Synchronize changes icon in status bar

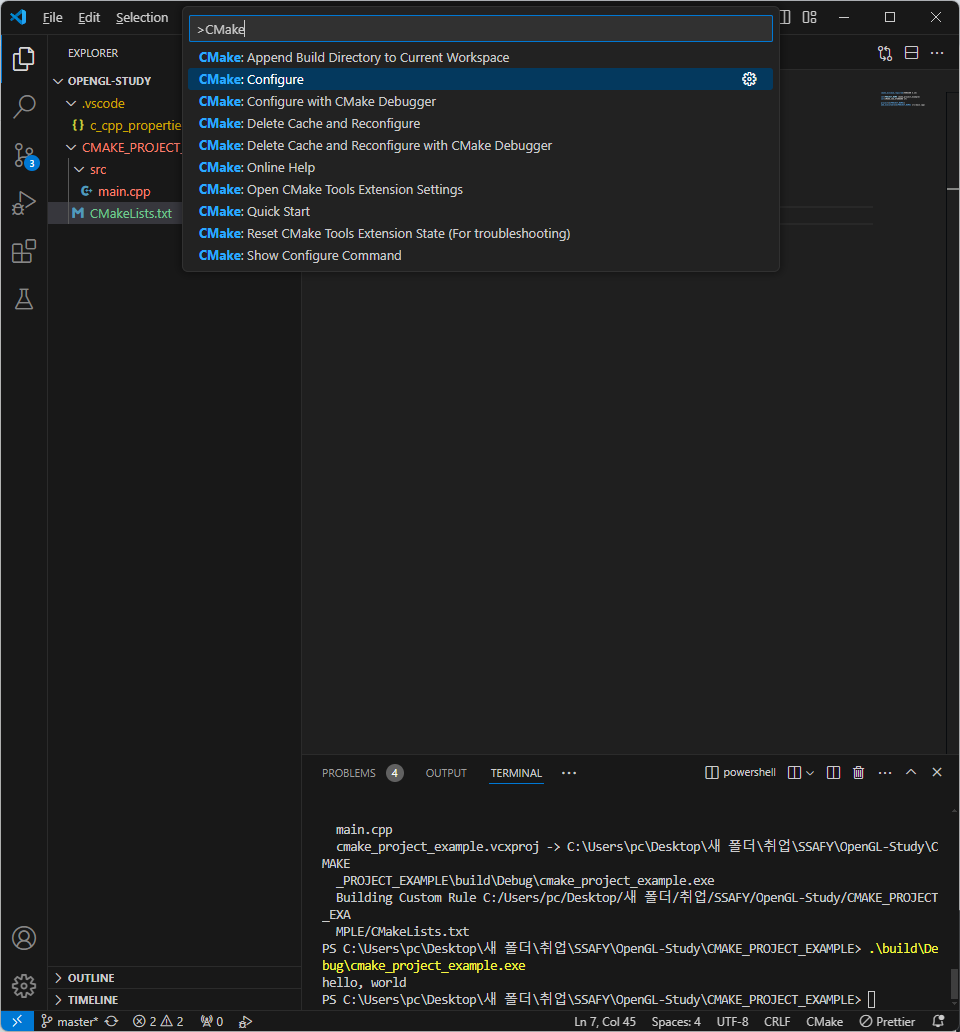pyautogui.click(x=112, y=1021)
